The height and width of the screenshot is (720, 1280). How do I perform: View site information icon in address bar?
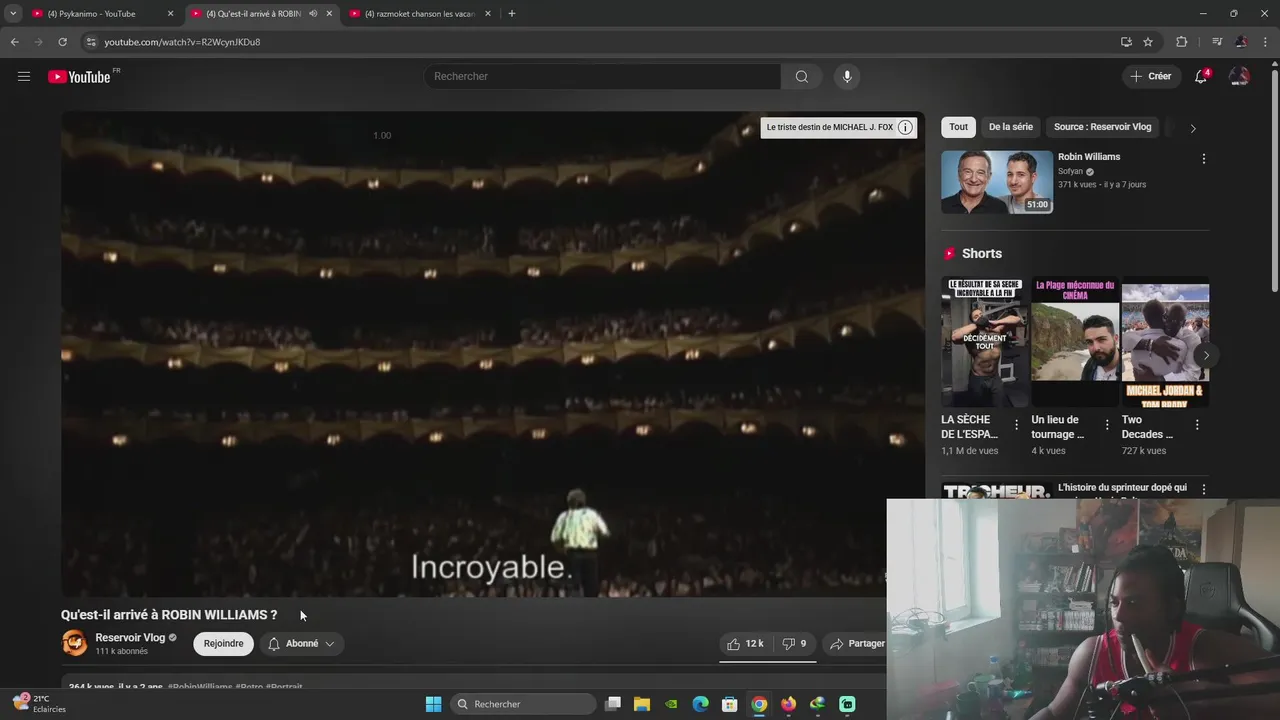[x=91, y=42]
